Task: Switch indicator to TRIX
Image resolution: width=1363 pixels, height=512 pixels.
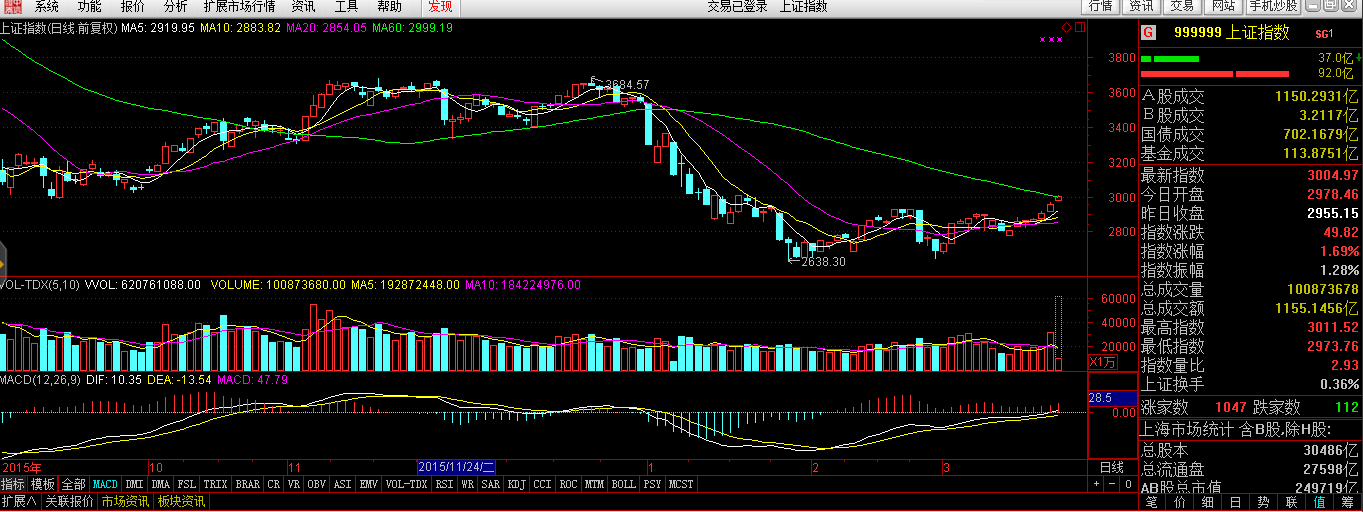Action: tap(215, 484)
